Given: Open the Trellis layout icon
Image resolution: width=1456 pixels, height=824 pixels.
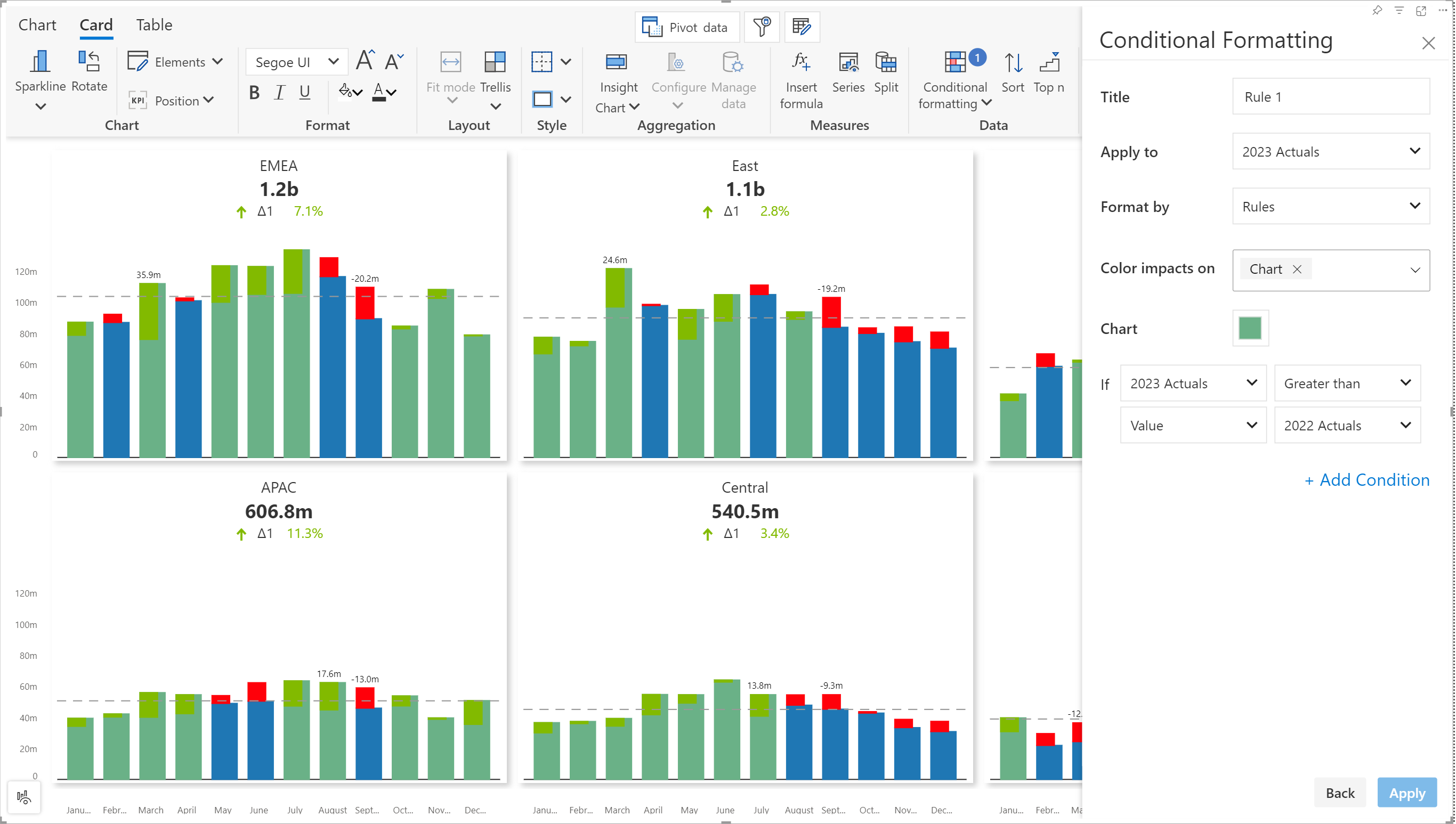Looking at the screenshot, I should click(495, 62).
